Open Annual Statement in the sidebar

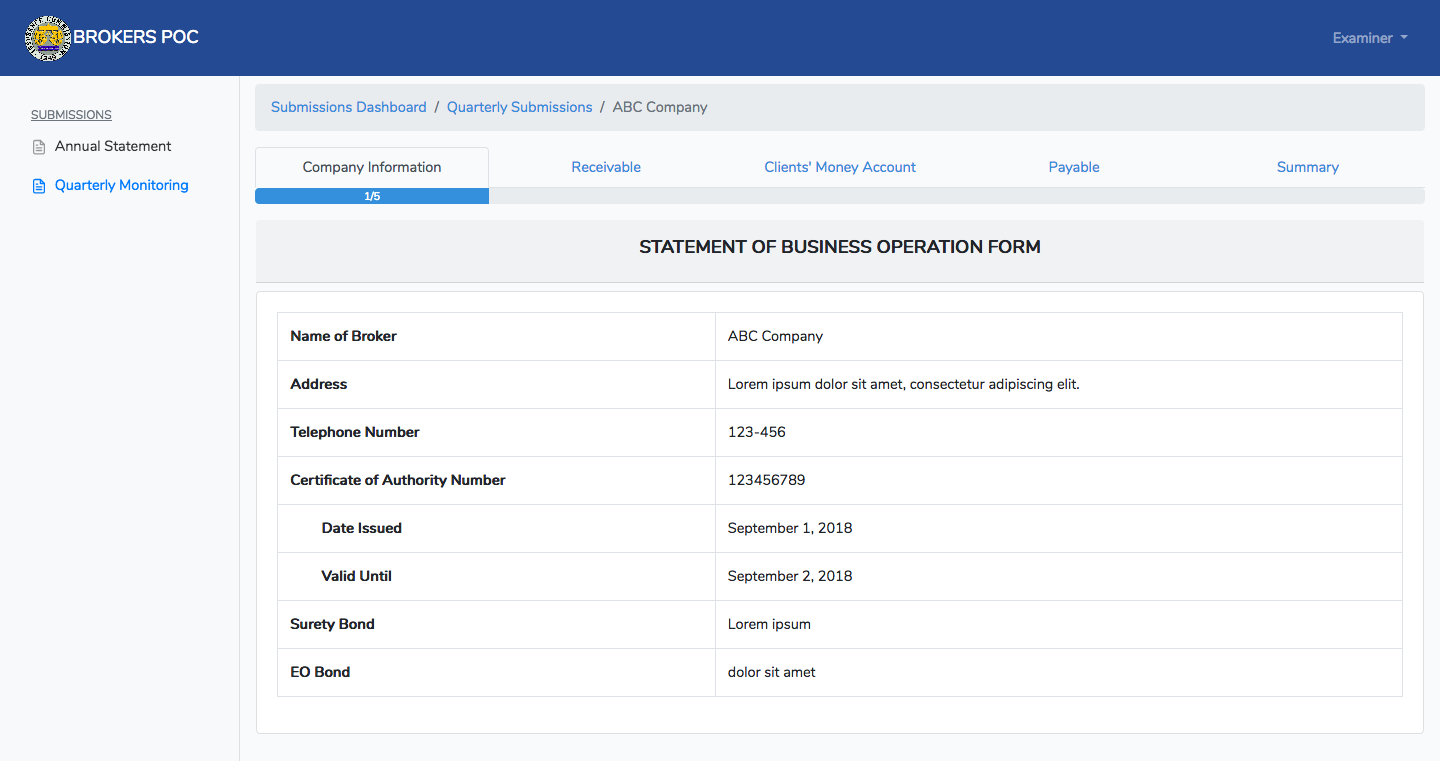(113, 146)
